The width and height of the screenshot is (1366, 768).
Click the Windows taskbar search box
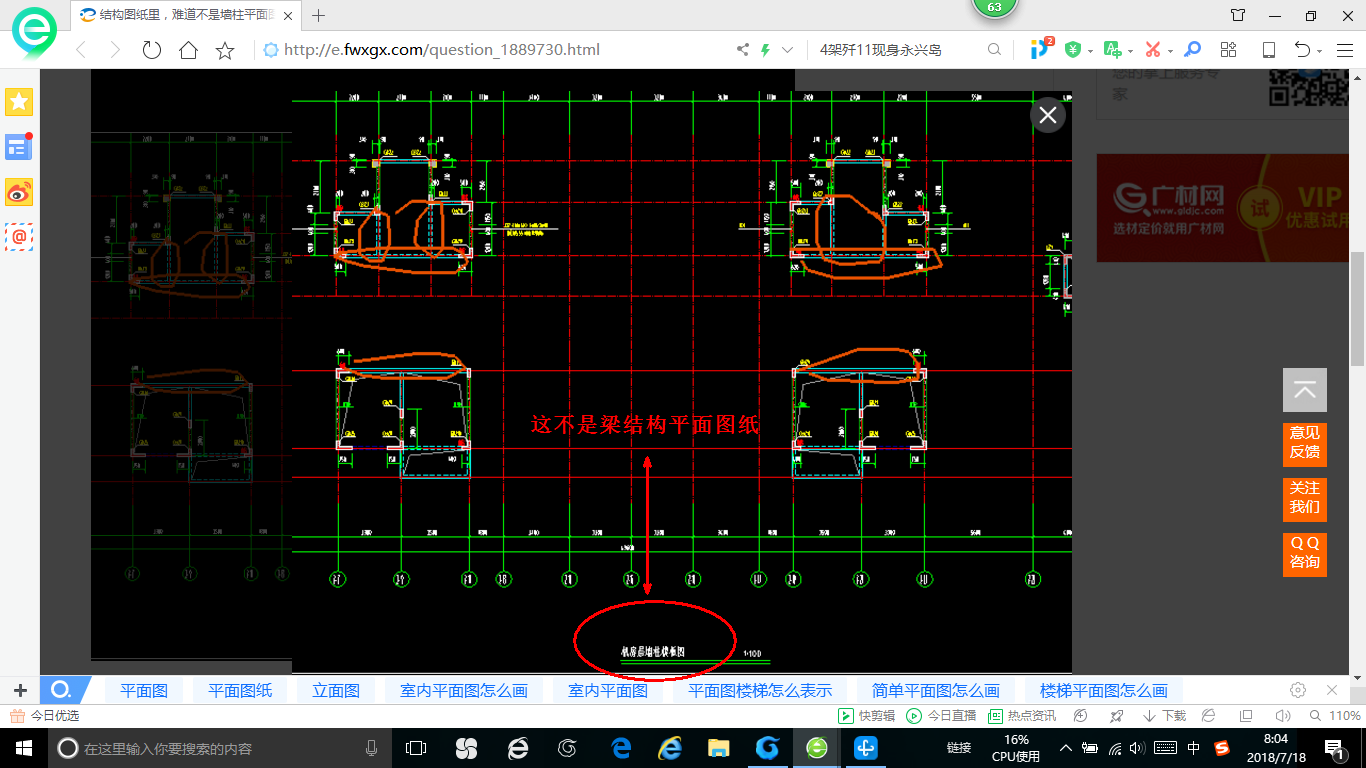(220, 748)
